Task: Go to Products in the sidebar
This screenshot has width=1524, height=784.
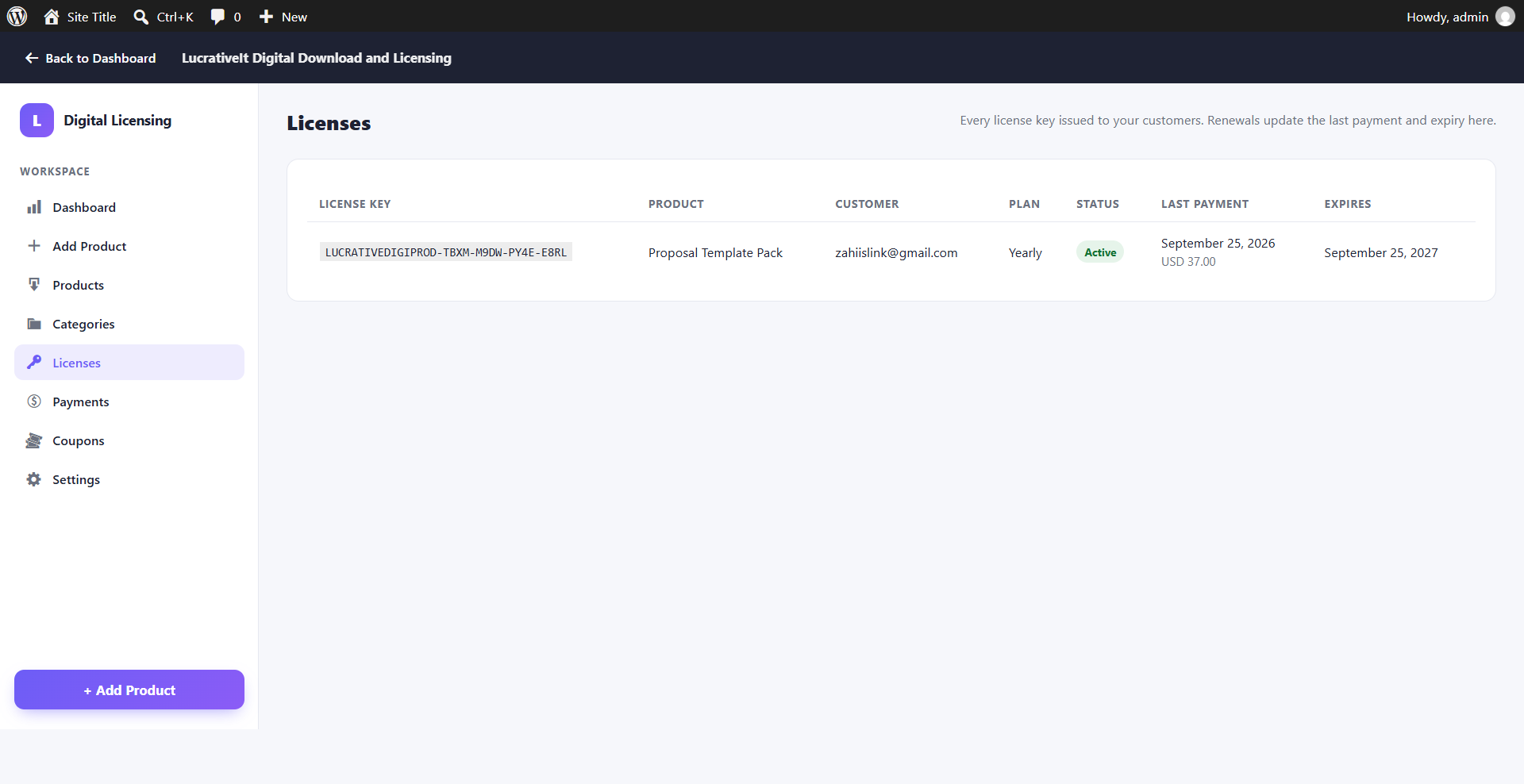Action: pos(129,285)
